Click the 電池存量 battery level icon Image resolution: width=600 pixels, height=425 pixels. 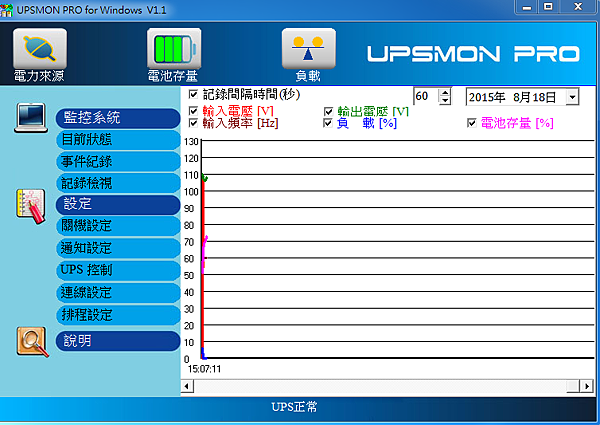174,49
